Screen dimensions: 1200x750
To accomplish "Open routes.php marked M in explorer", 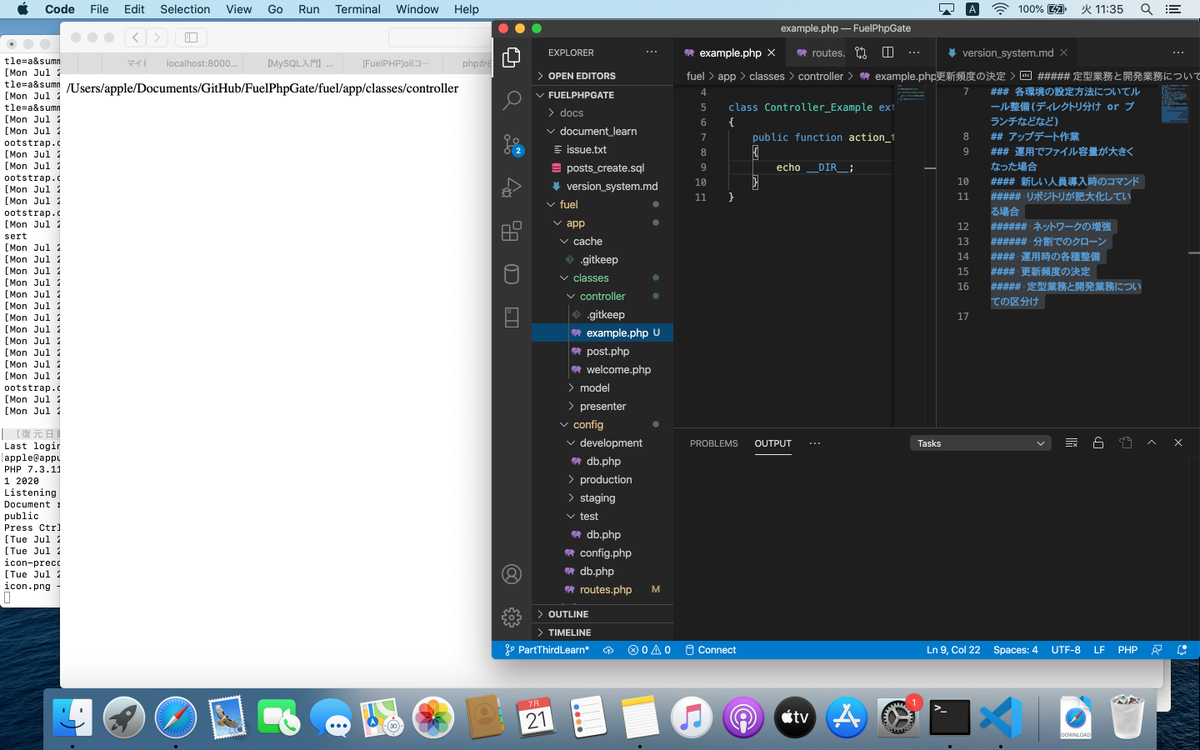I will [x=602, y=590].
